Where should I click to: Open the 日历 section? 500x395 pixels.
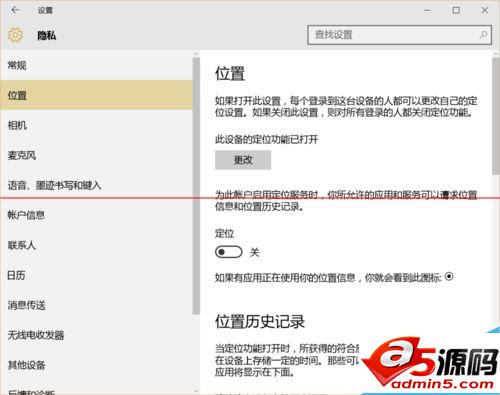point(96,275)
